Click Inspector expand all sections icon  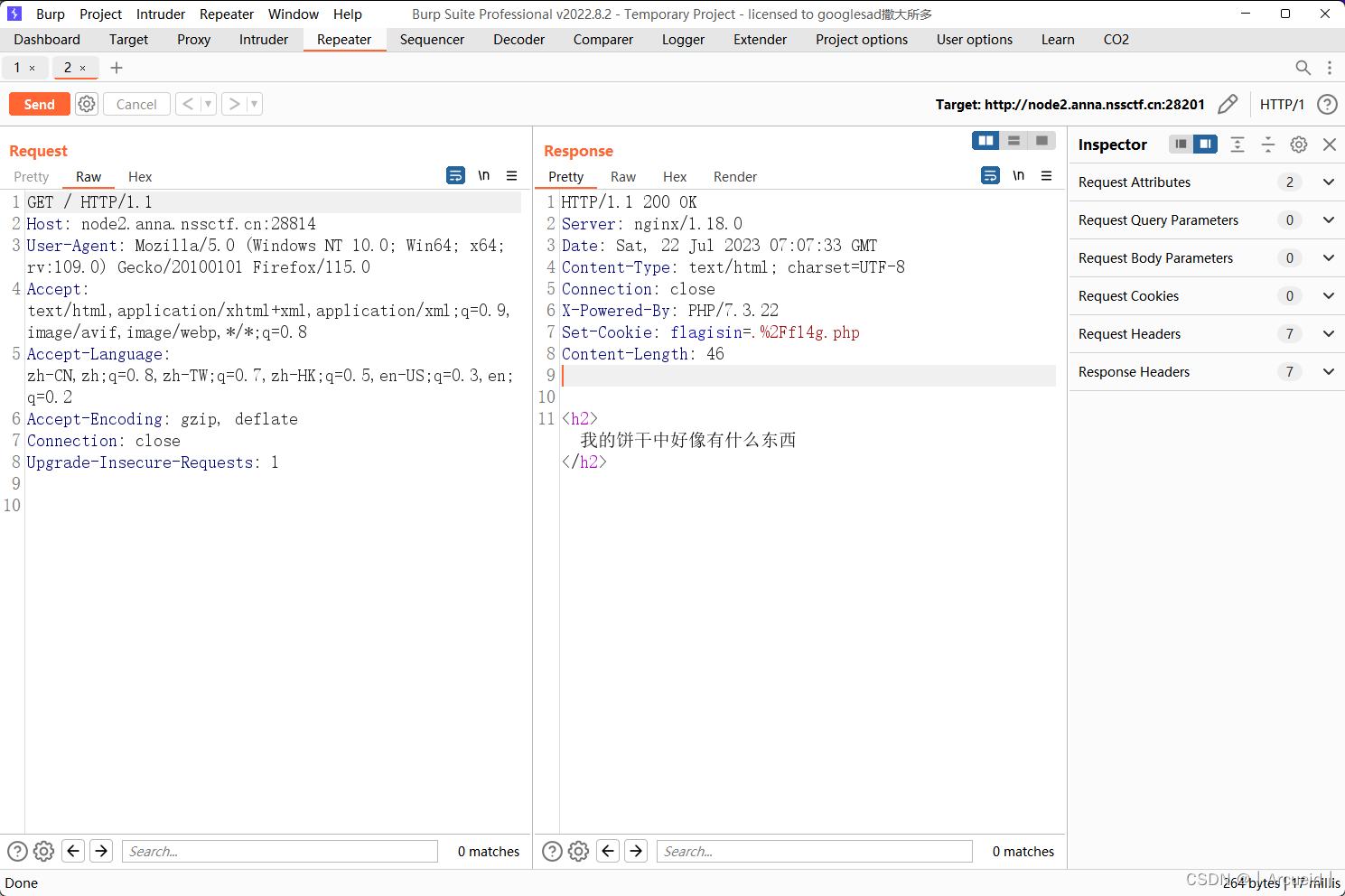(x=1238, y=145)
